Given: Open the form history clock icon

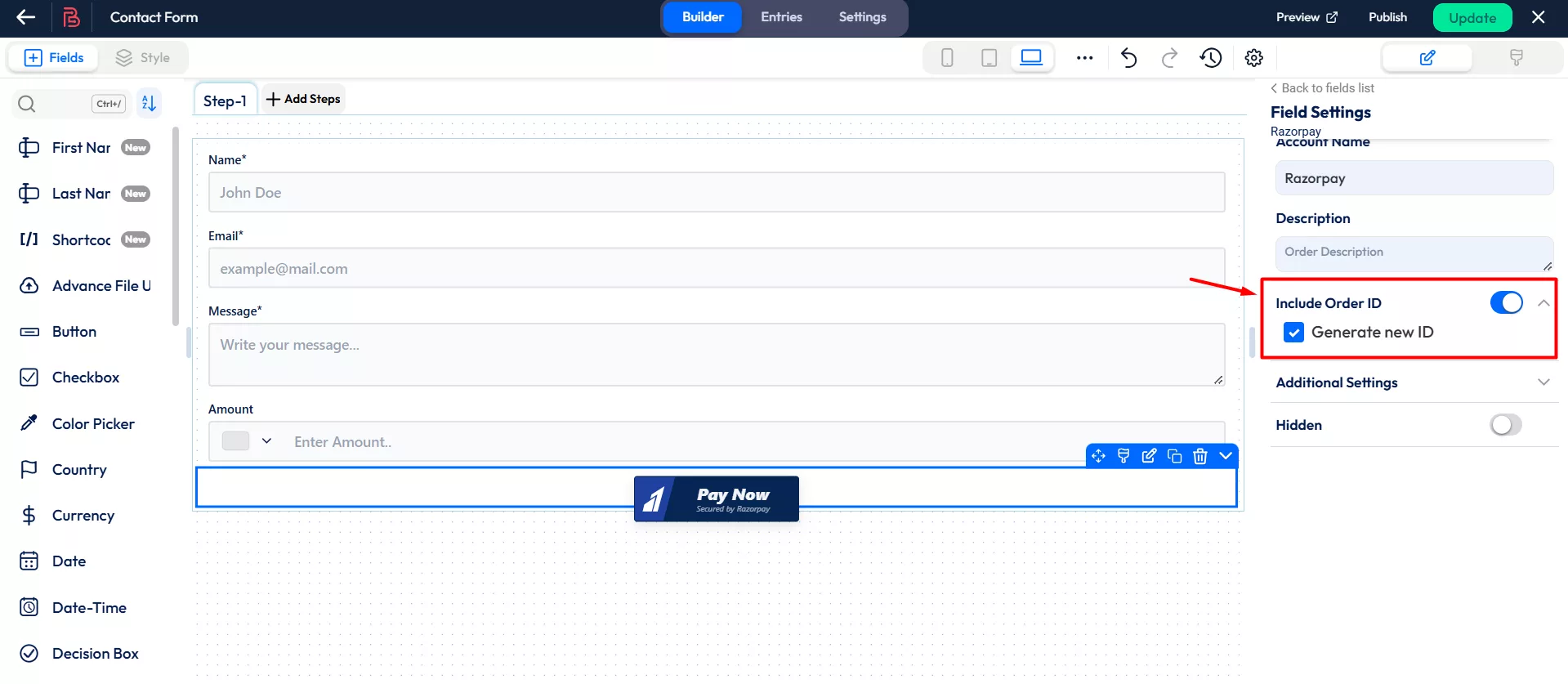Looking at the screenshot, I should [x=1210, y=58].
